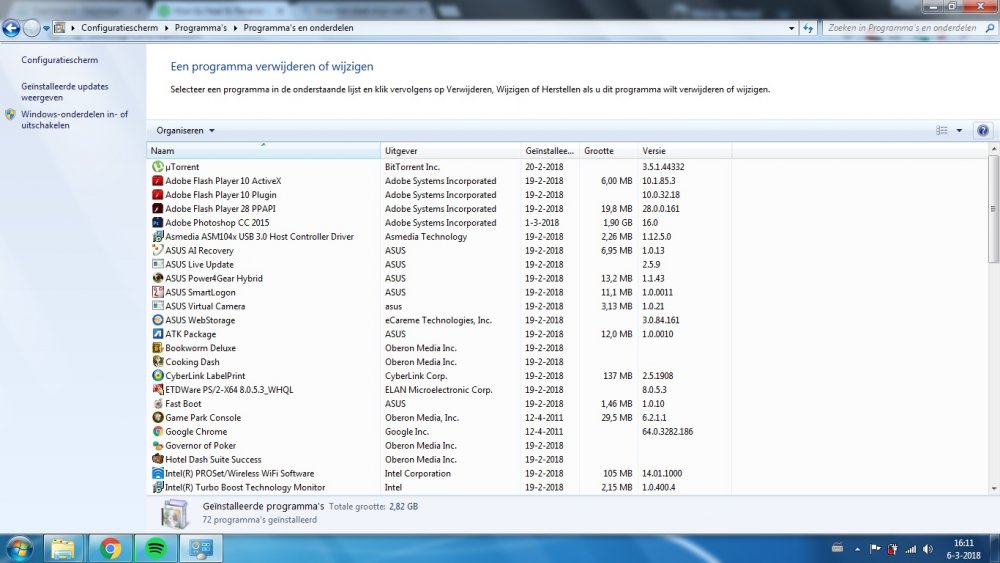Click the Windows Start orb

(x=19, y=548)
